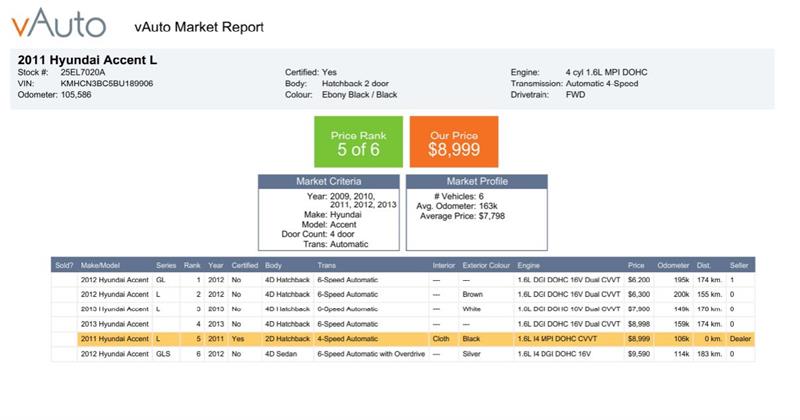Click the Year column header

(x=216, y=265)
